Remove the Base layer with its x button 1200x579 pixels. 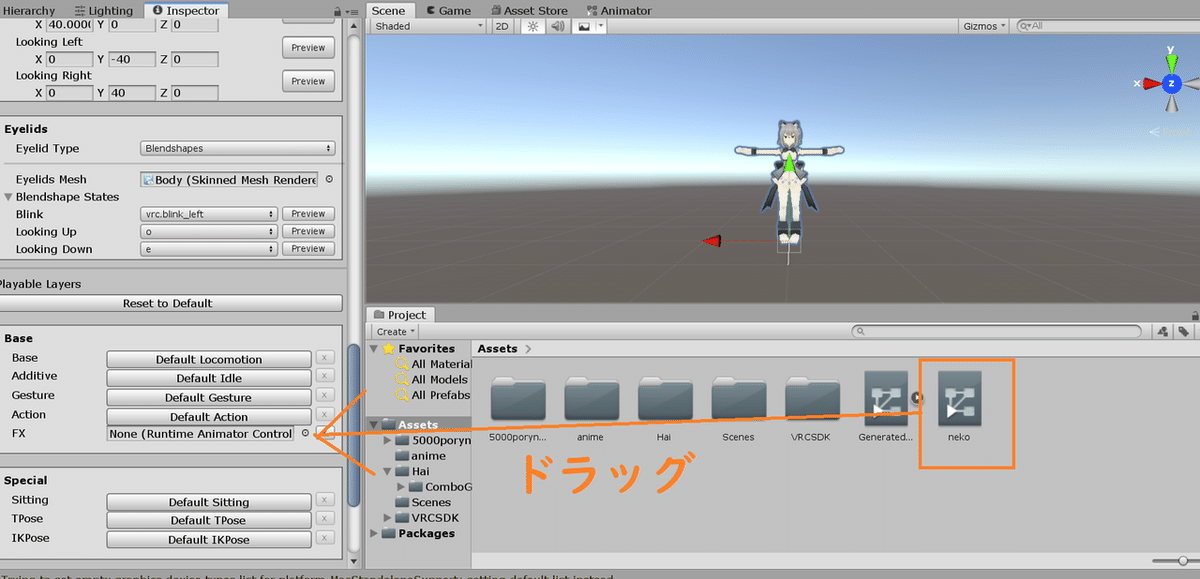[325, 358]
